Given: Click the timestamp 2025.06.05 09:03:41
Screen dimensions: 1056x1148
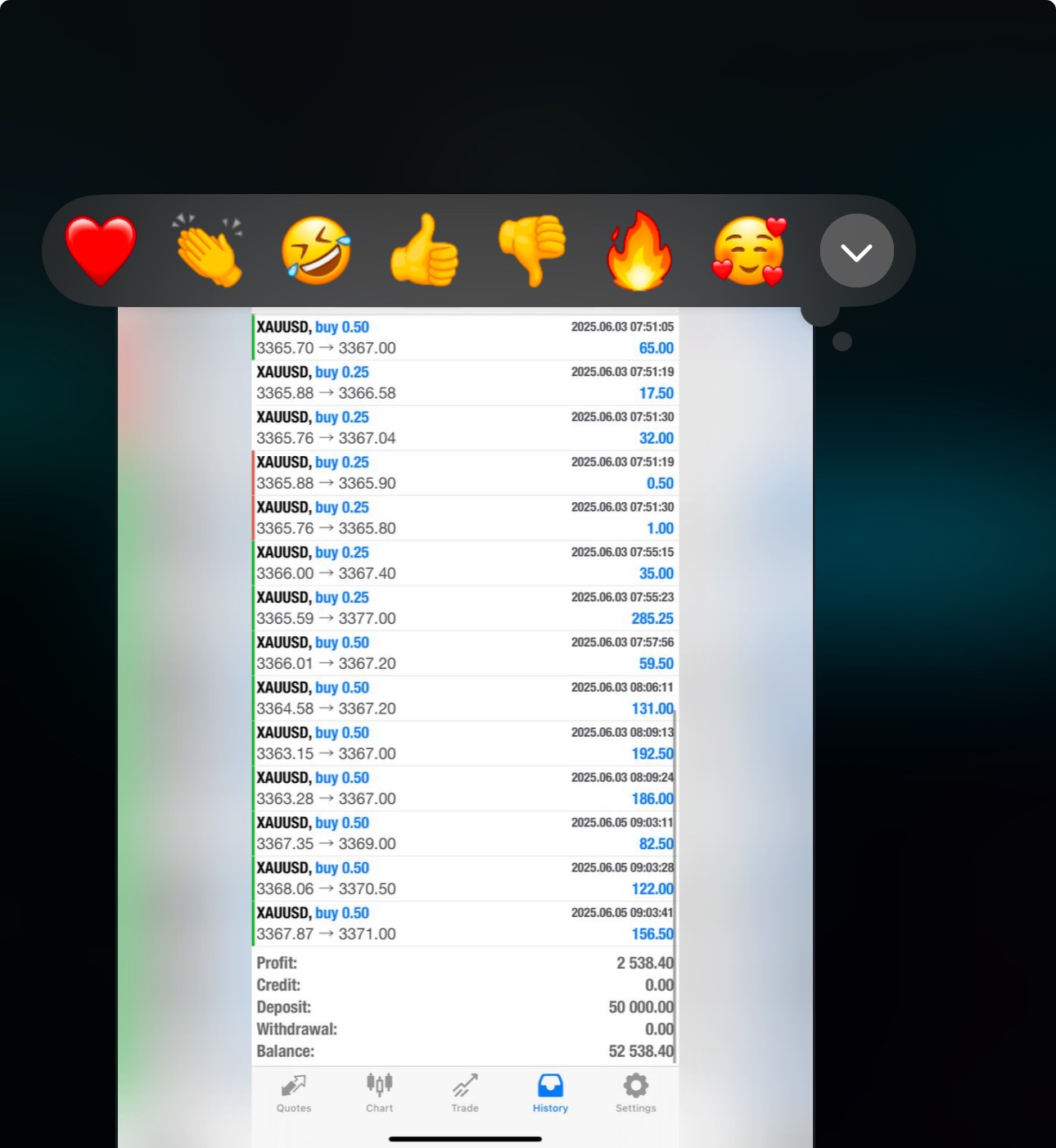Looking at the screenshot, I should (622, 912).
